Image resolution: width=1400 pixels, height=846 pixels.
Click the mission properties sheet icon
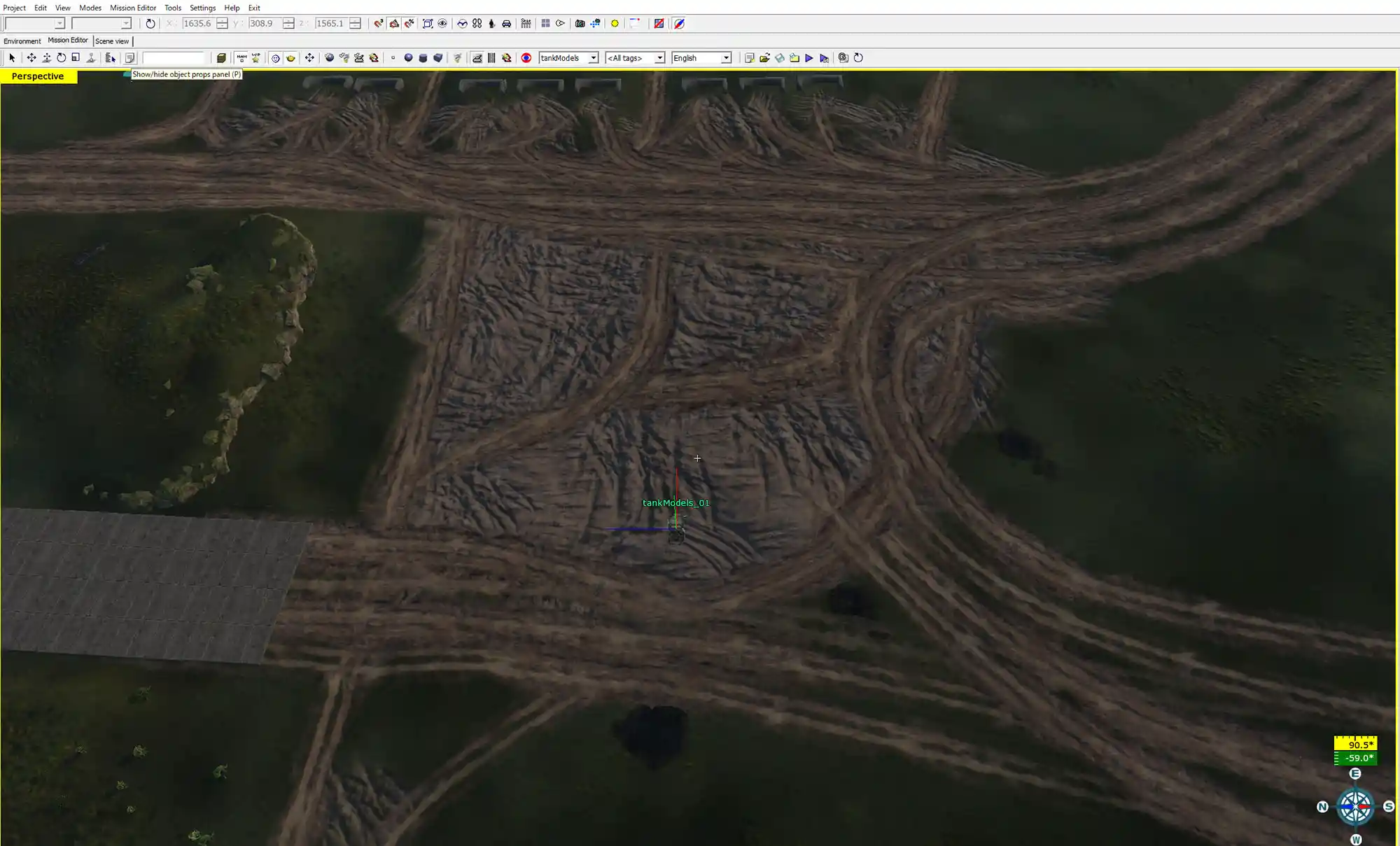[749, 58]
